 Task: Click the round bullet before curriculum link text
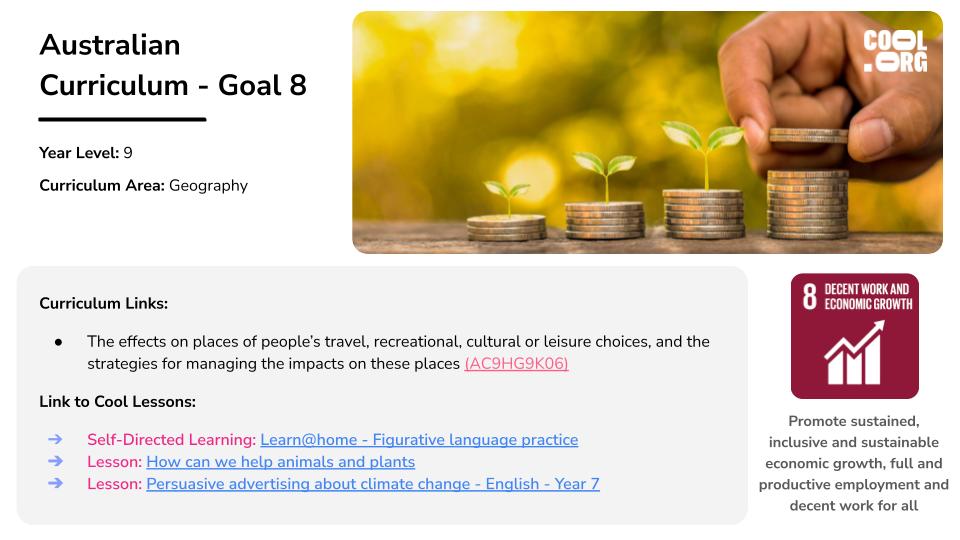[x=58, y=342]
